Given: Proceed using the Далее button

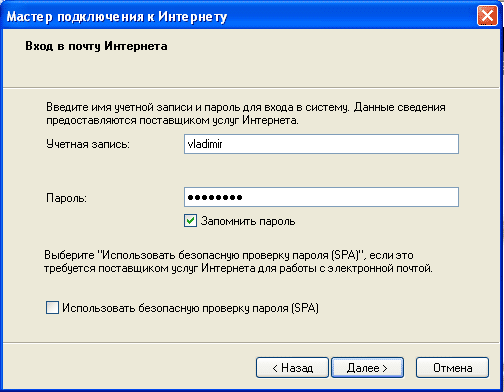Looking at the screenshot, I should 367,368.
